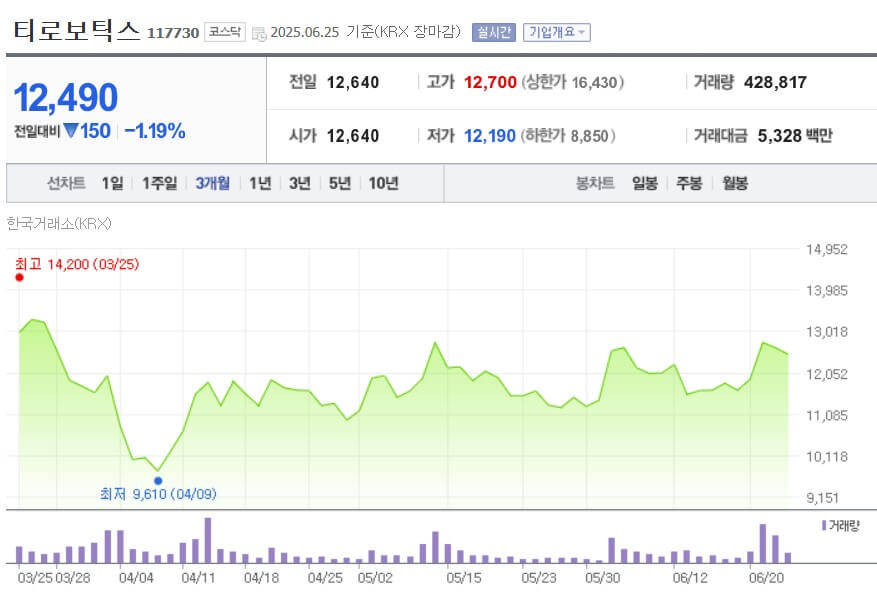Viewport: 877px width, 594px height.
Task: Open the 기업개요 dropdown
Action: point(557,32)
